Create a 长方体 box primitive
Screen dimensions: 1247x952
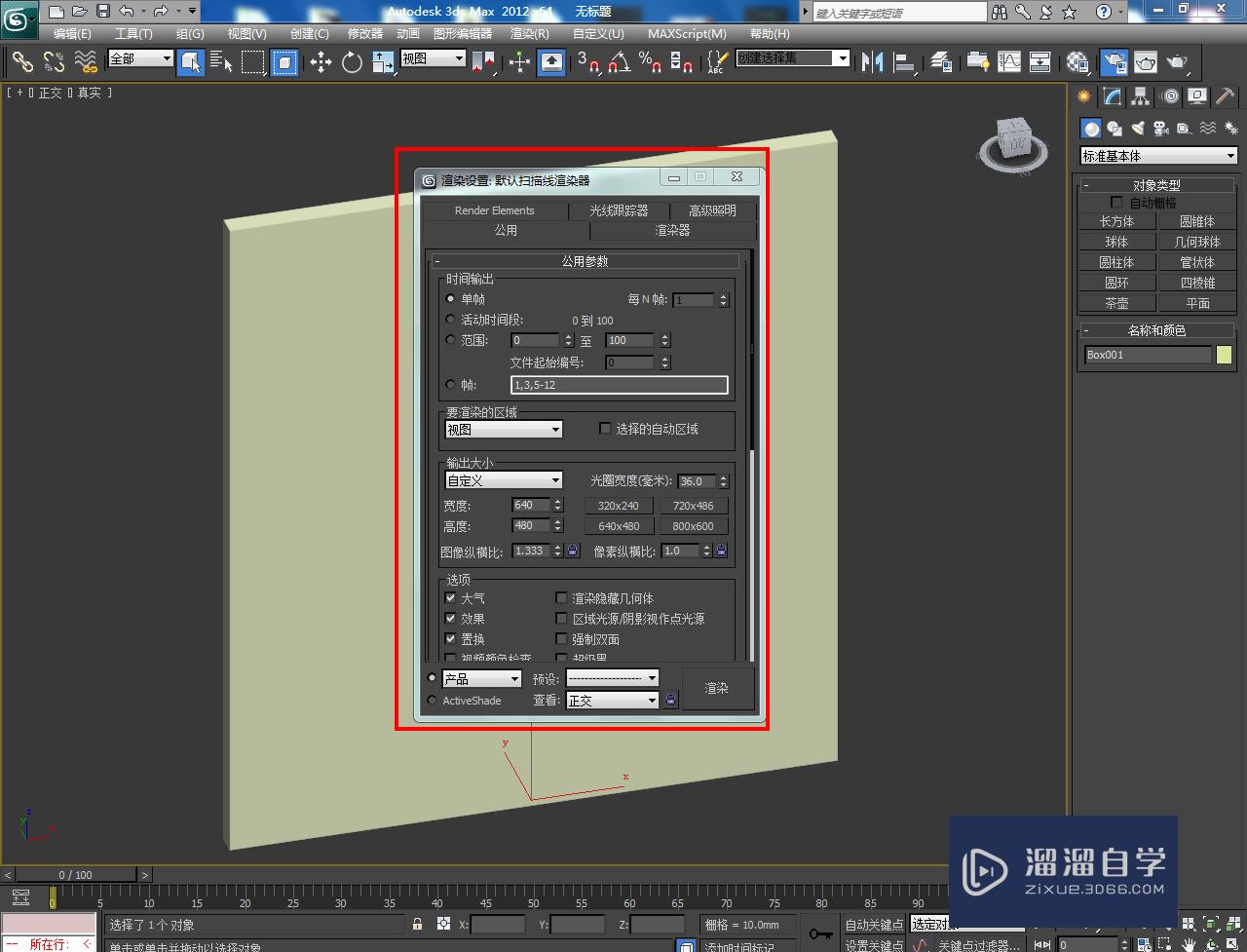tap(1116, 221)
